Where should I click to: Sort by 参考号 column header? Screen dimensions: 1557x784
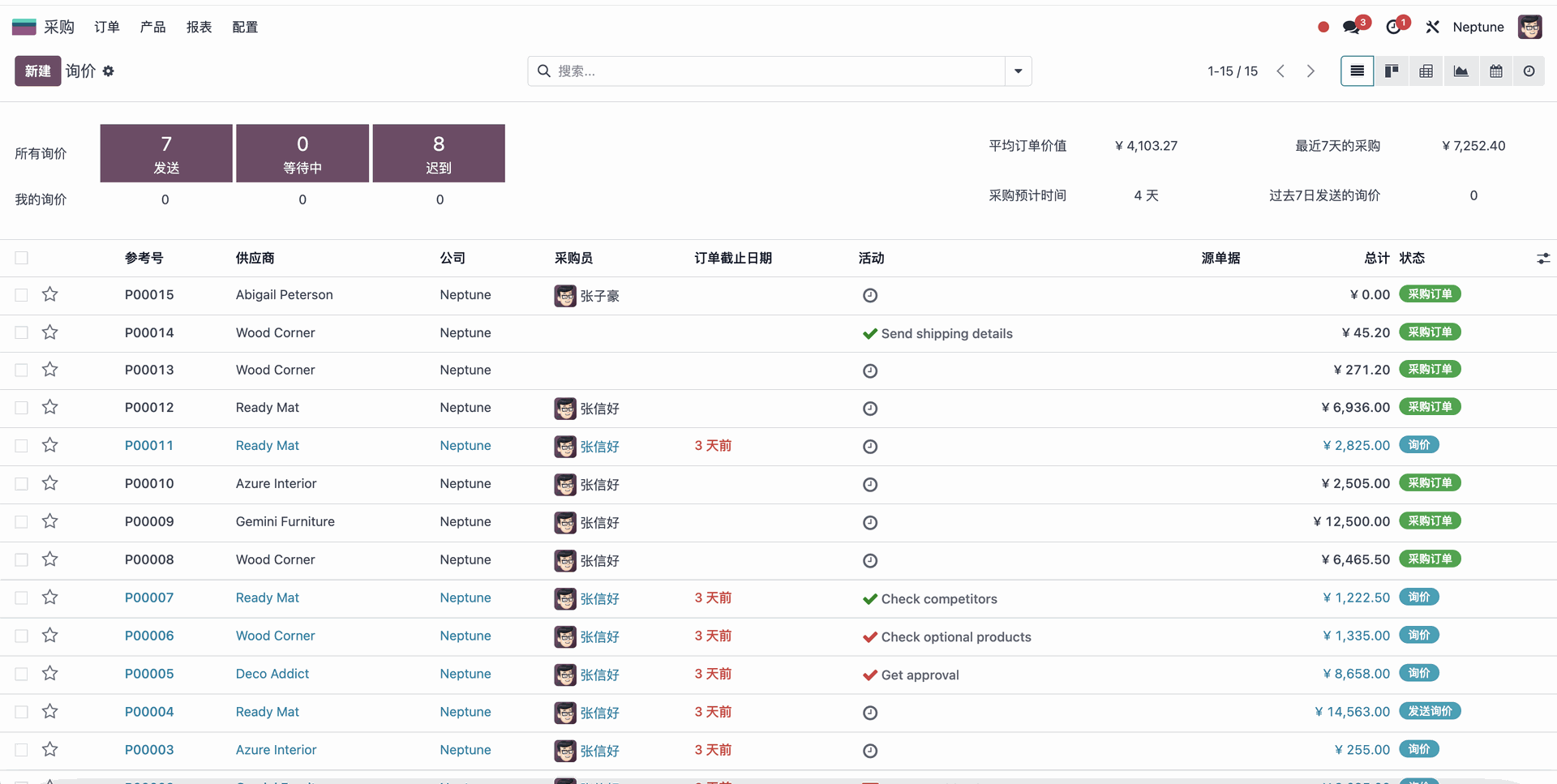pos(144,258)
